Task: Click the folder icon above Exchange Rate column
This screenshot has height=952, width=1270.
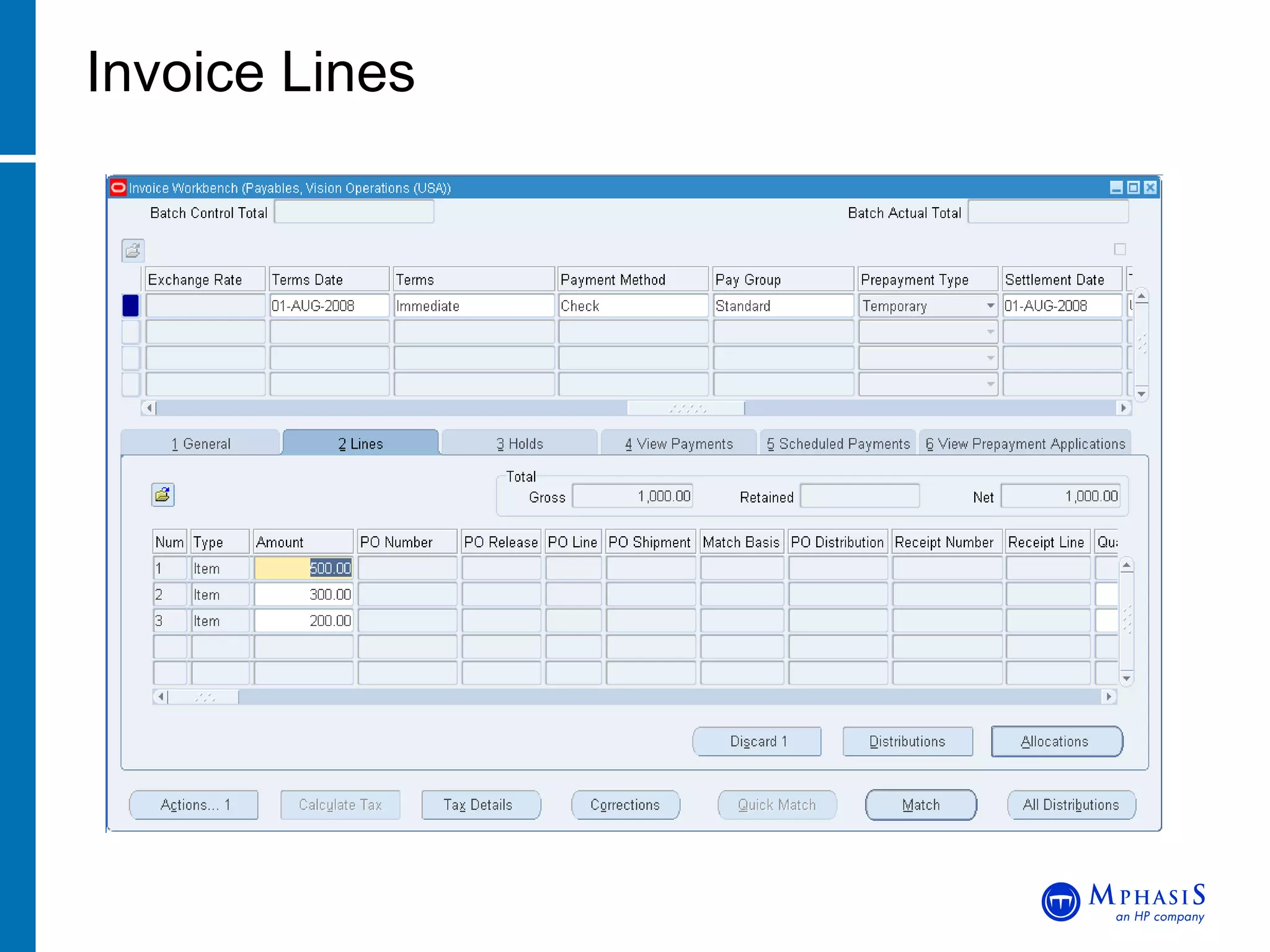Action: click(133, 250)
